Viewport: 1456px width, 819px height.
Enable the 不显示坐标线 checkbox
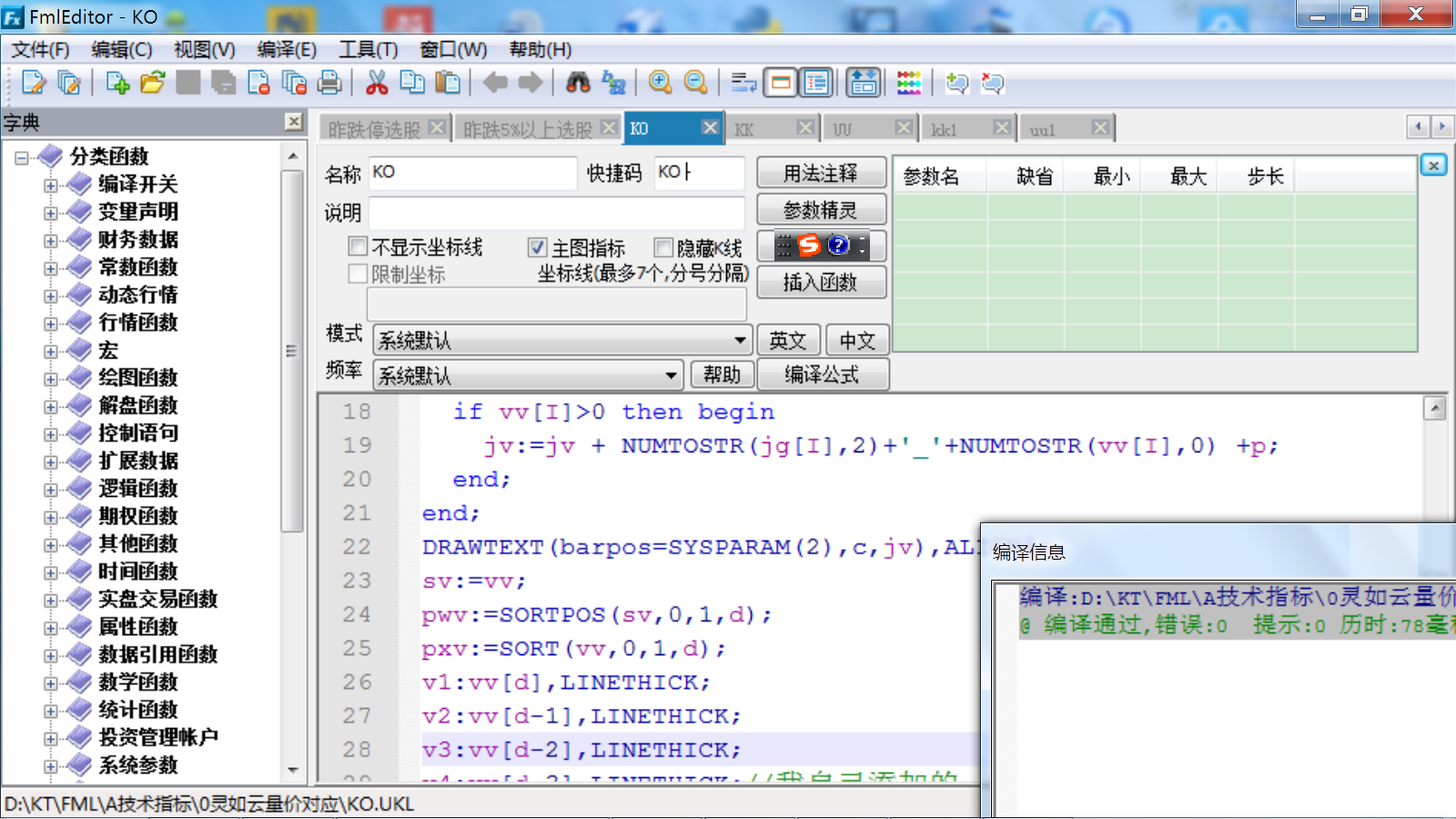(x=358, y=247)
